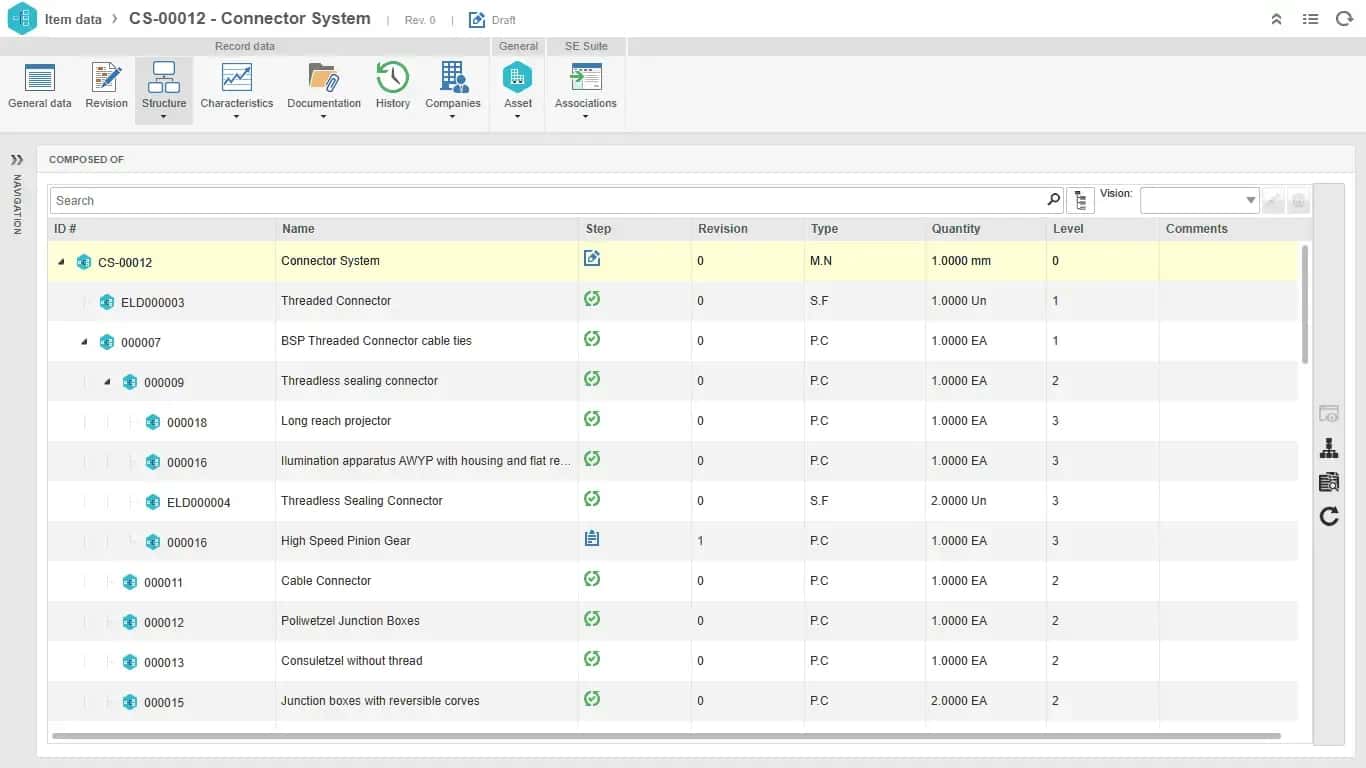Click the horizontal scrollbar below the table
This screenshot has width=1366, height=768.
pyautogui.click(x=666, y=736)
